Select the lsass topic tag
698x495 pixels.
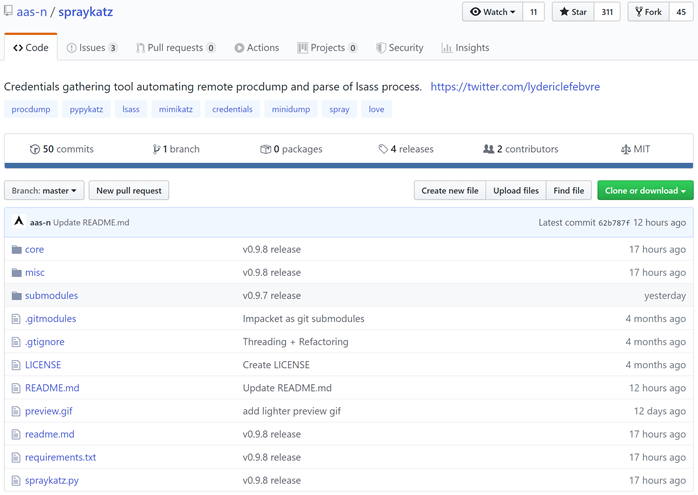131,109
